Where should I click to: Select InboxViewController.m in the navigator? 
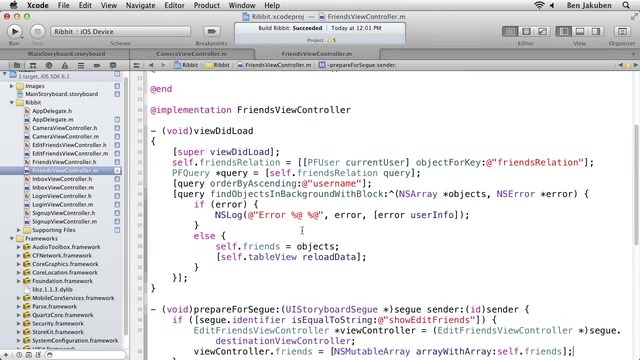click(x=63, y=188)
